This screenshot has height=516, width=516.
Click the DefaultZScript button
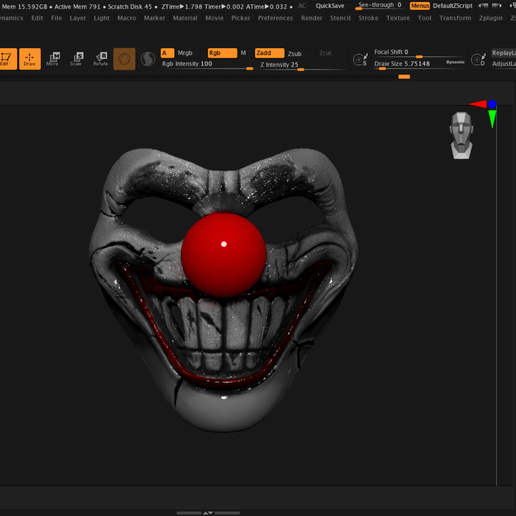tap(452, 6)
